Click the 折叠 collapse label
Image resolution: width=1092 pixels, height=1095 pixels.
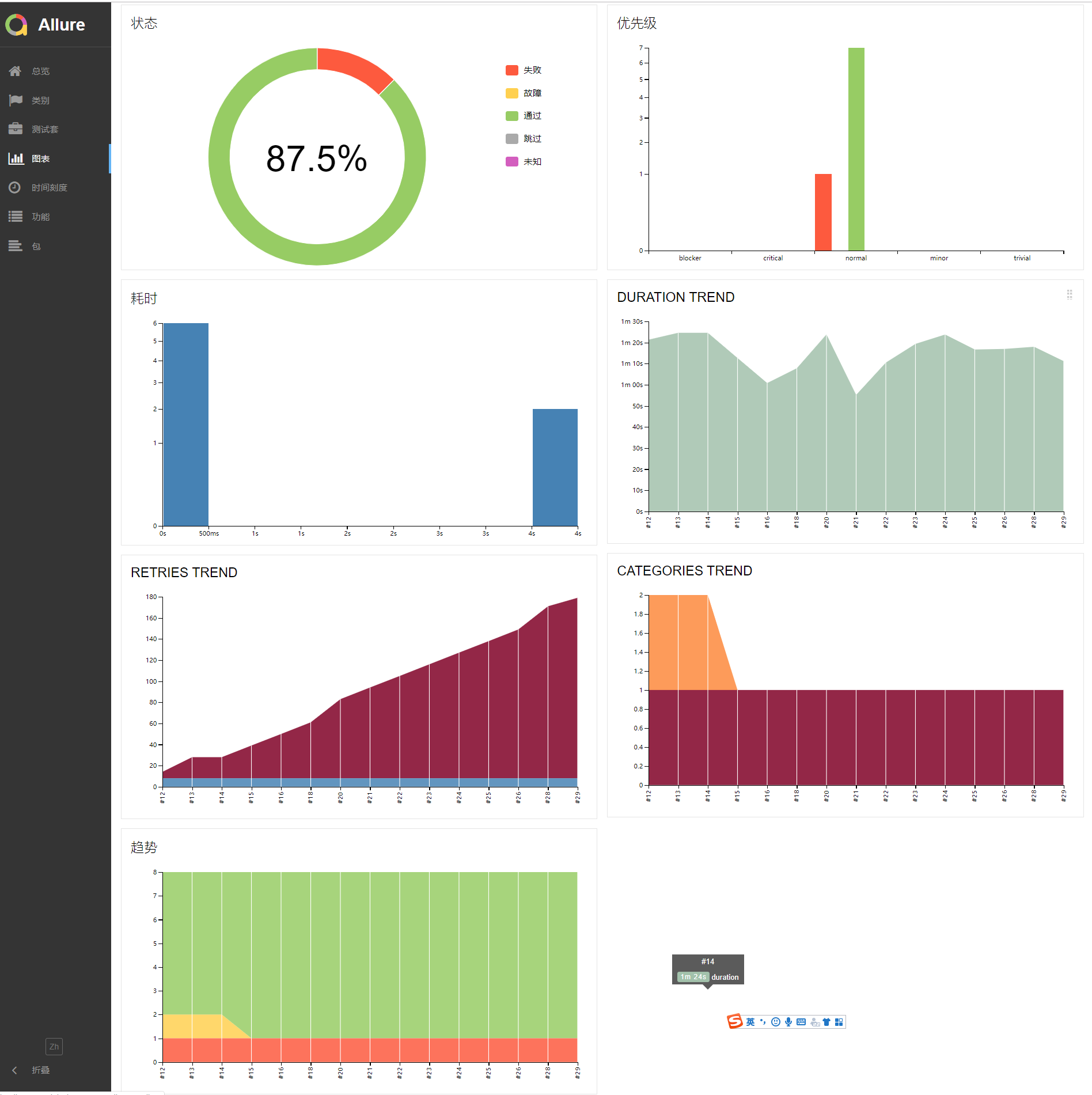(x=41, y=1070)
